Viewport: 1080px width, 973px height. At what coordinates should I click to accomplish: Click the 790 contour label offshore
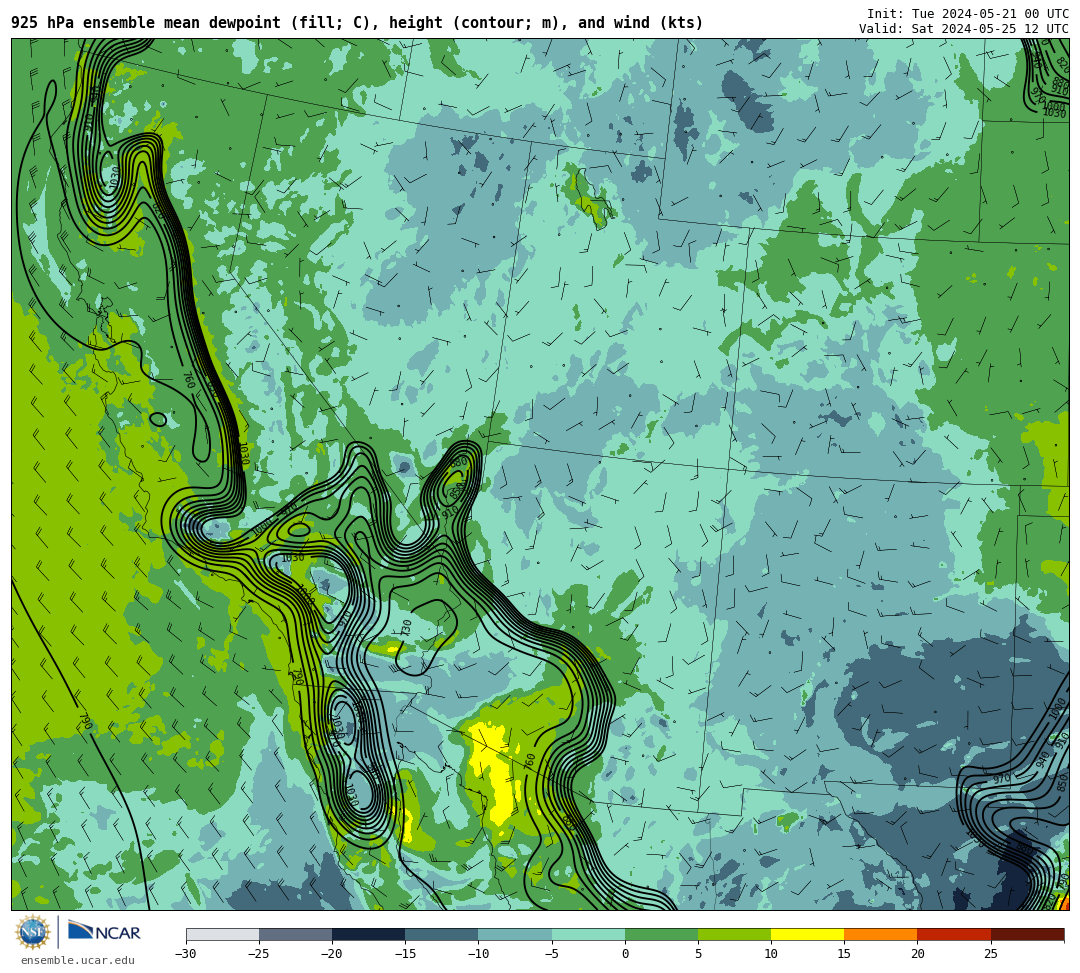pyautogui.click(x=85, y=722)
